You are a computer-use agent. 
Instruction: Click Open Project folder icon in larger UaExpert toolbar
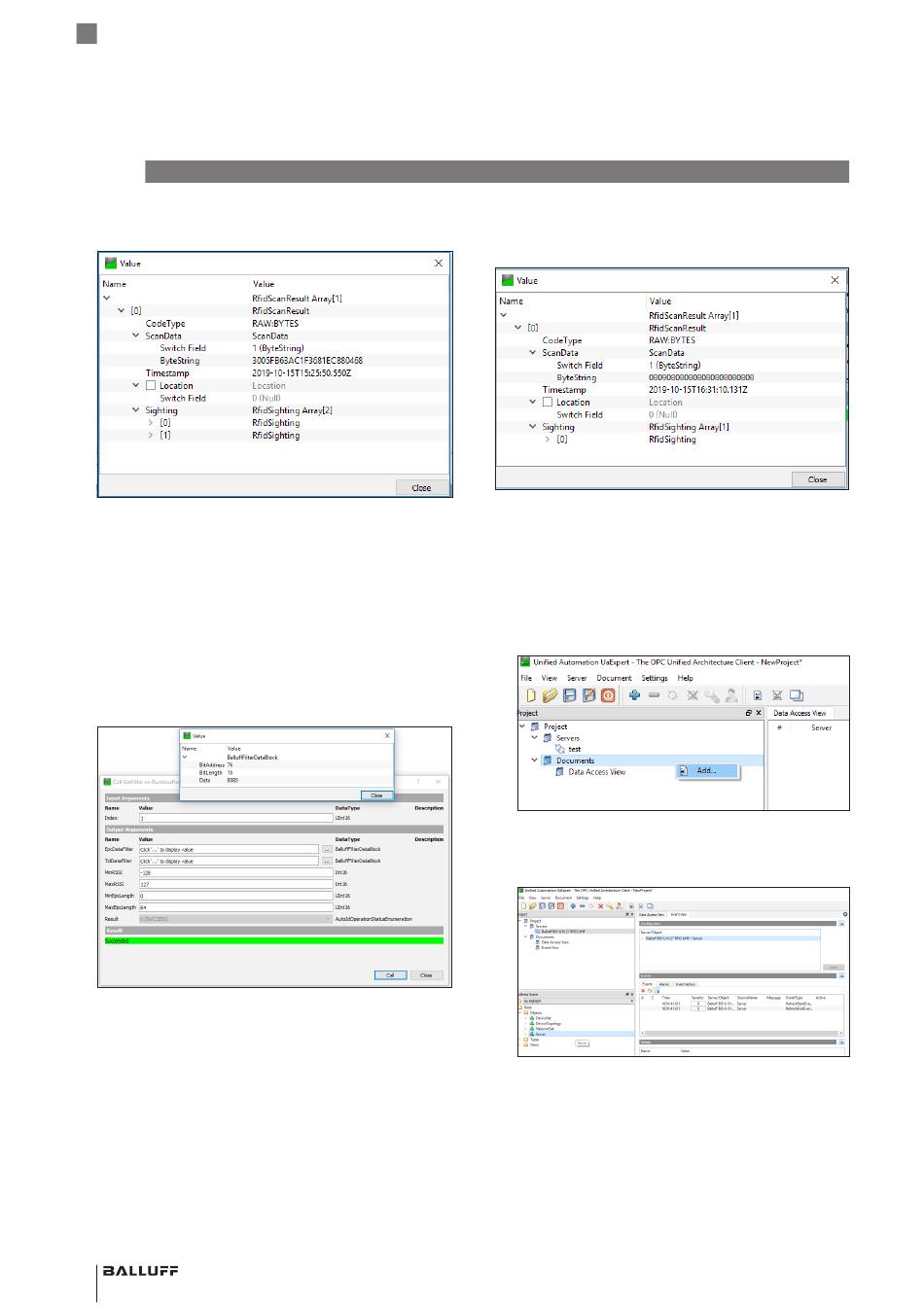coord(551,695)
